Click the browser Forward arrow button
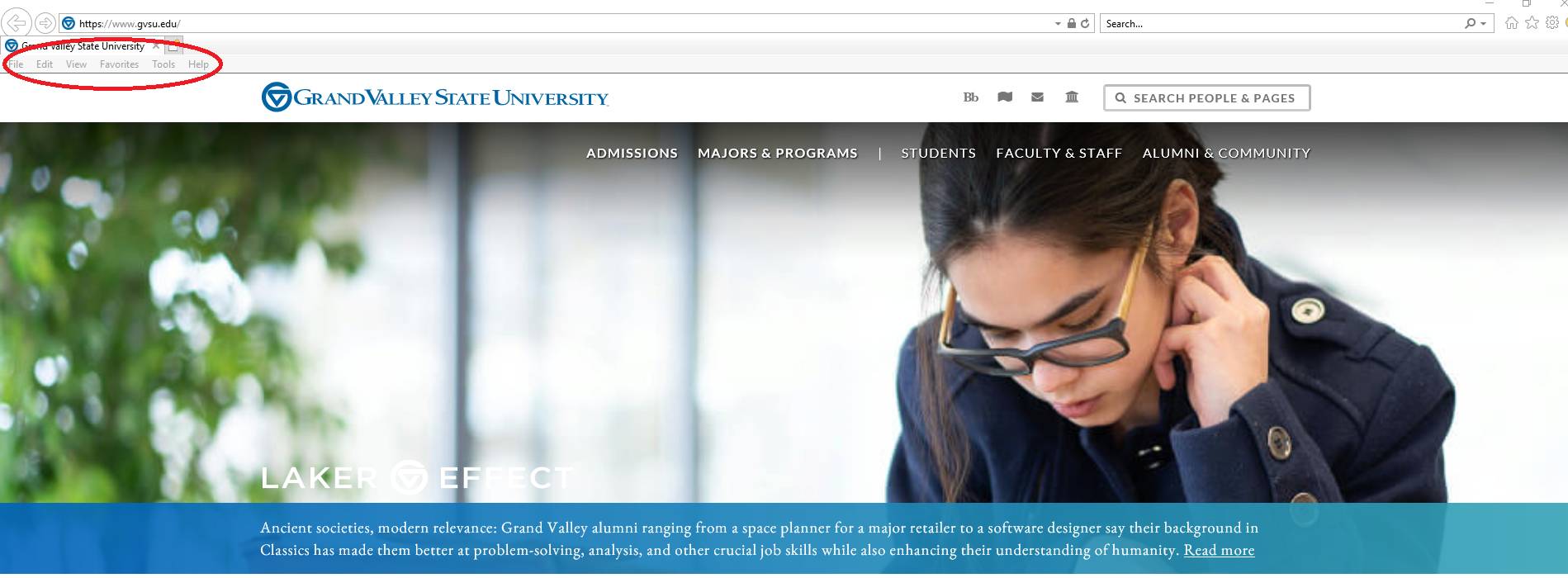Screen dimensions: 1568x578 pyautogui.click(x=45, y=23)
